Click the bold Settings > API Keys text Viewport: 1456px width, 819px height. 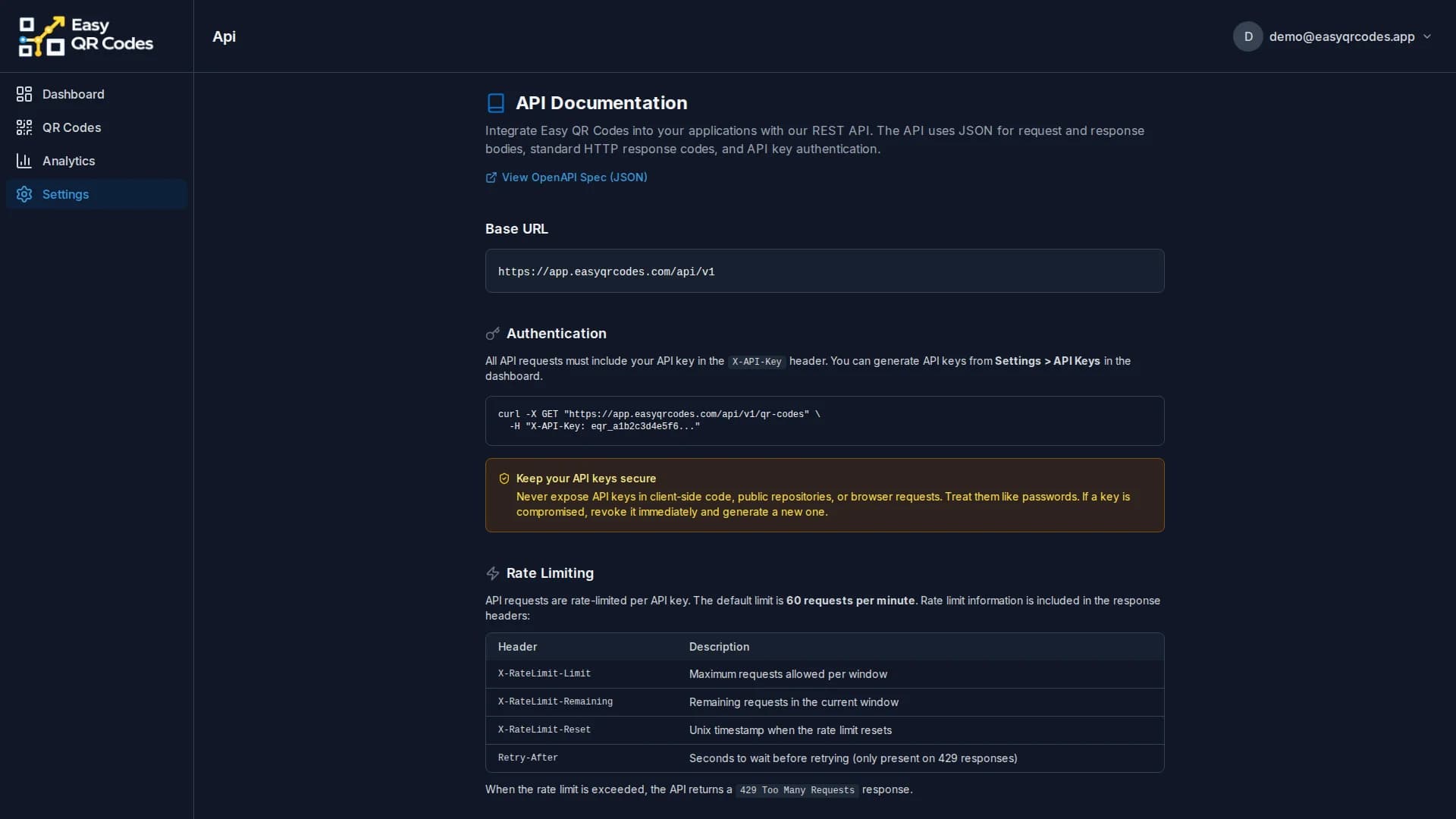(x=1047, y=361)
